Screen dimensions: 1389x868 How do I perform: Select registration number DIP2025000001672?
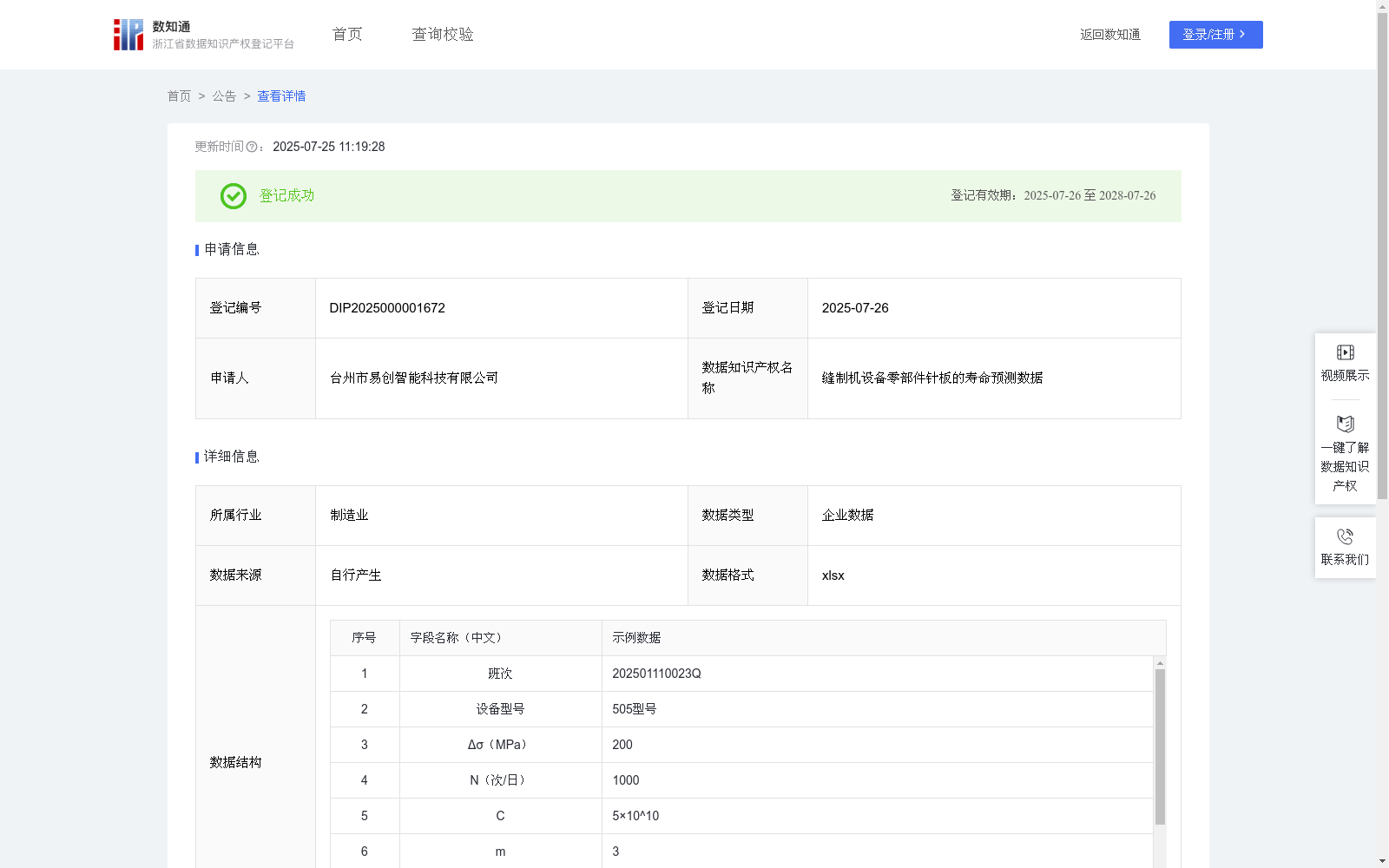(x=387, y=308)
